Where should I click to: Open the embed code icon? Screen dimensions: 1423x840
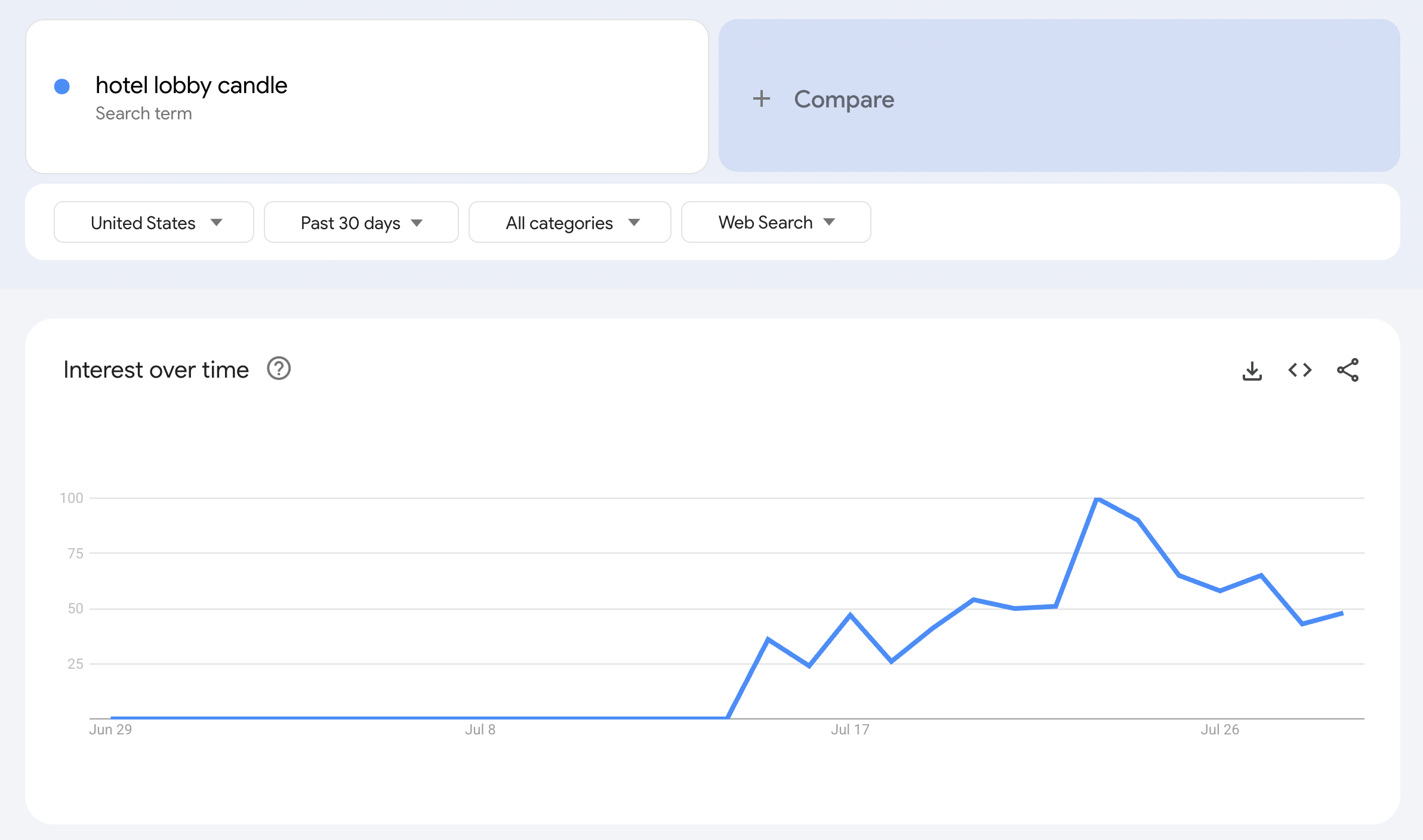(x=1299, y=370)
